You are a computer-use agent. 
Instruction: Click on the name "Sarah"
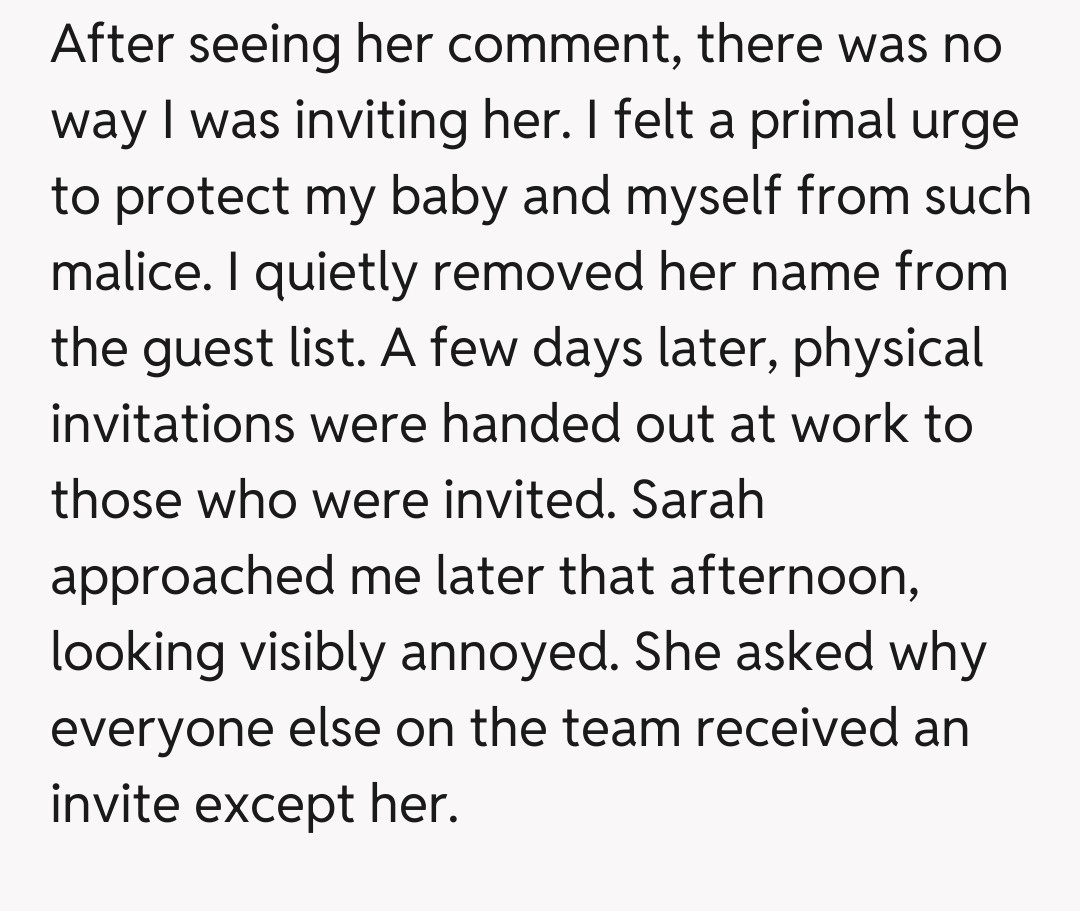[698, 499]
